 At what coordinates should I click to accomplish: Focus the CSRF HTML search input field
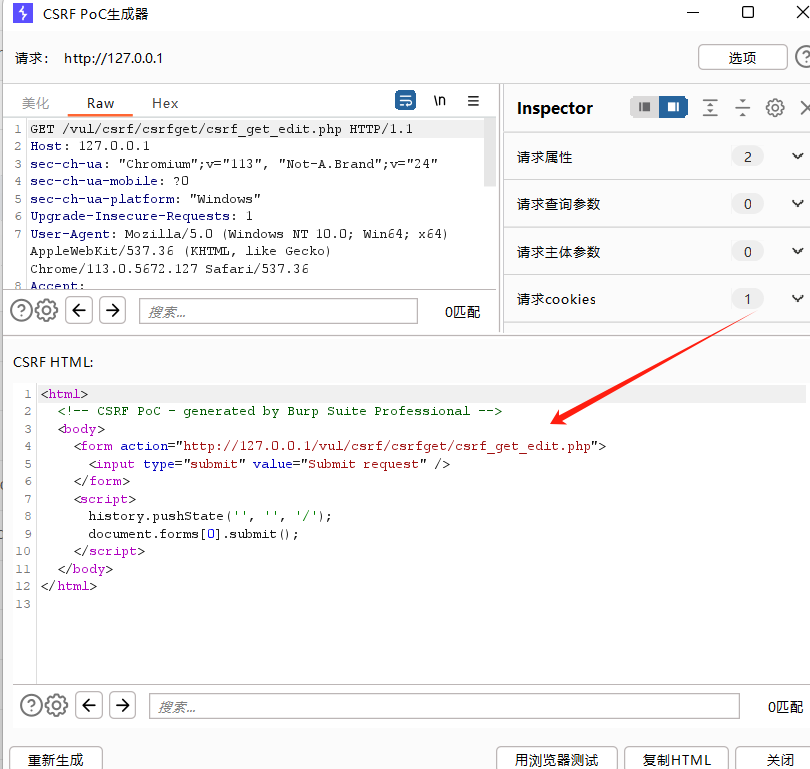point(444,706)
